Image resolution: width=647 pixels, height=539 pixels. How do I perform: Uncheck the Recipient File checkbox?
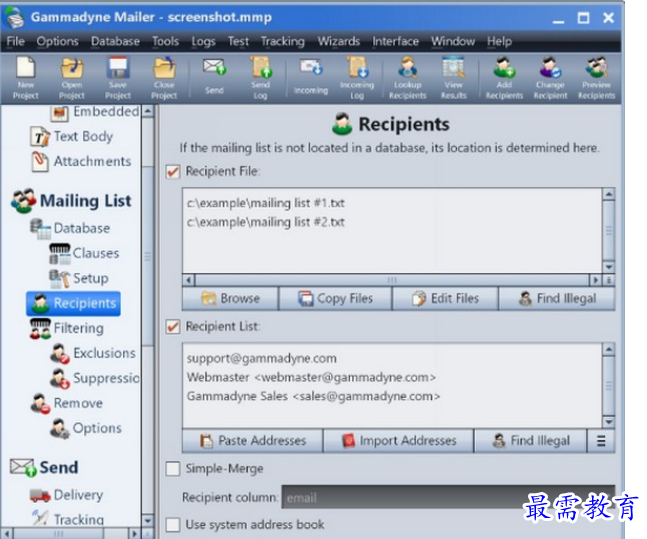point(173,172)
